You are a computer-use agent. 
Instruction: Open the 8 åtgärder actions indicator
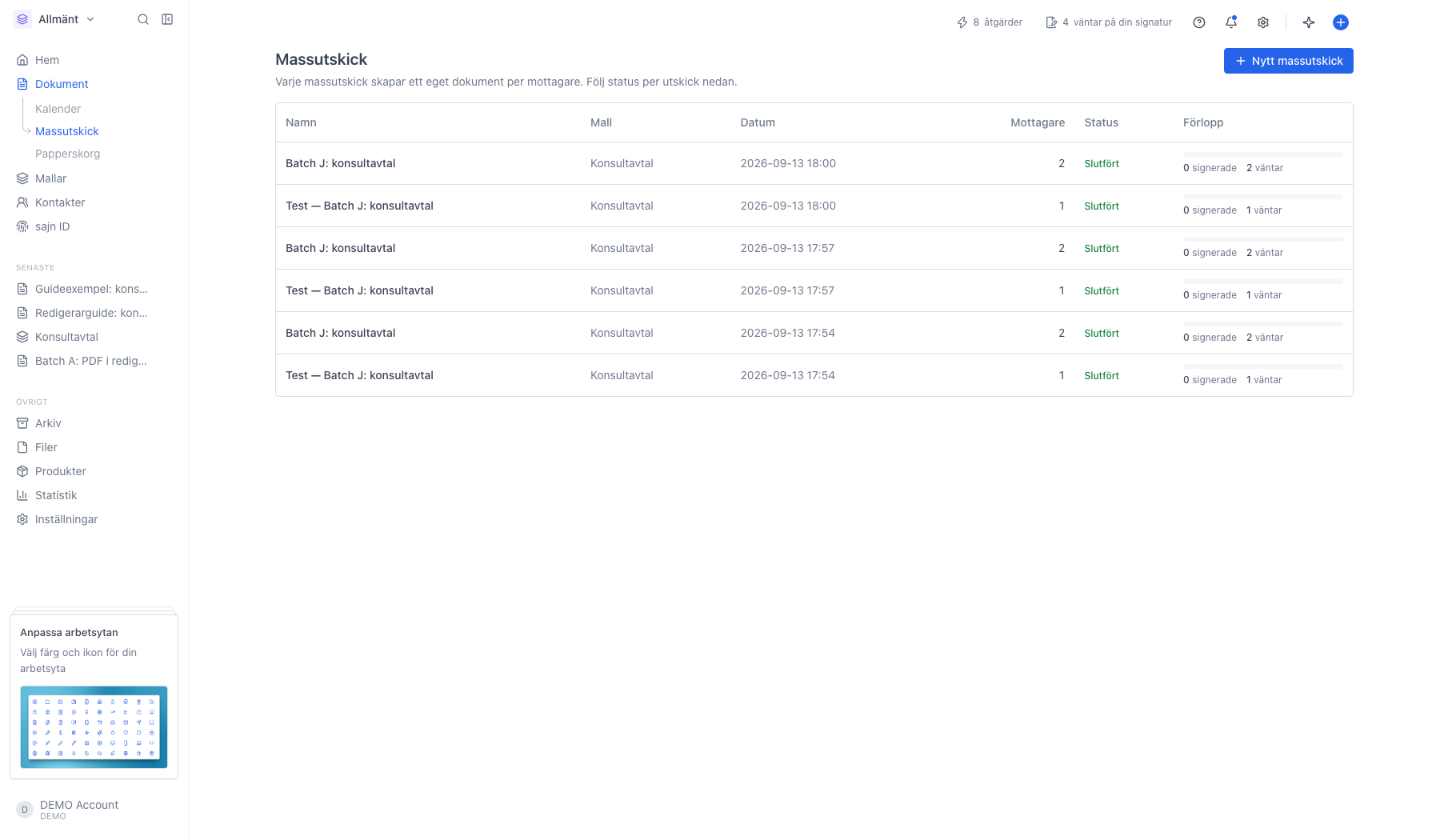[x=990, y=22]
